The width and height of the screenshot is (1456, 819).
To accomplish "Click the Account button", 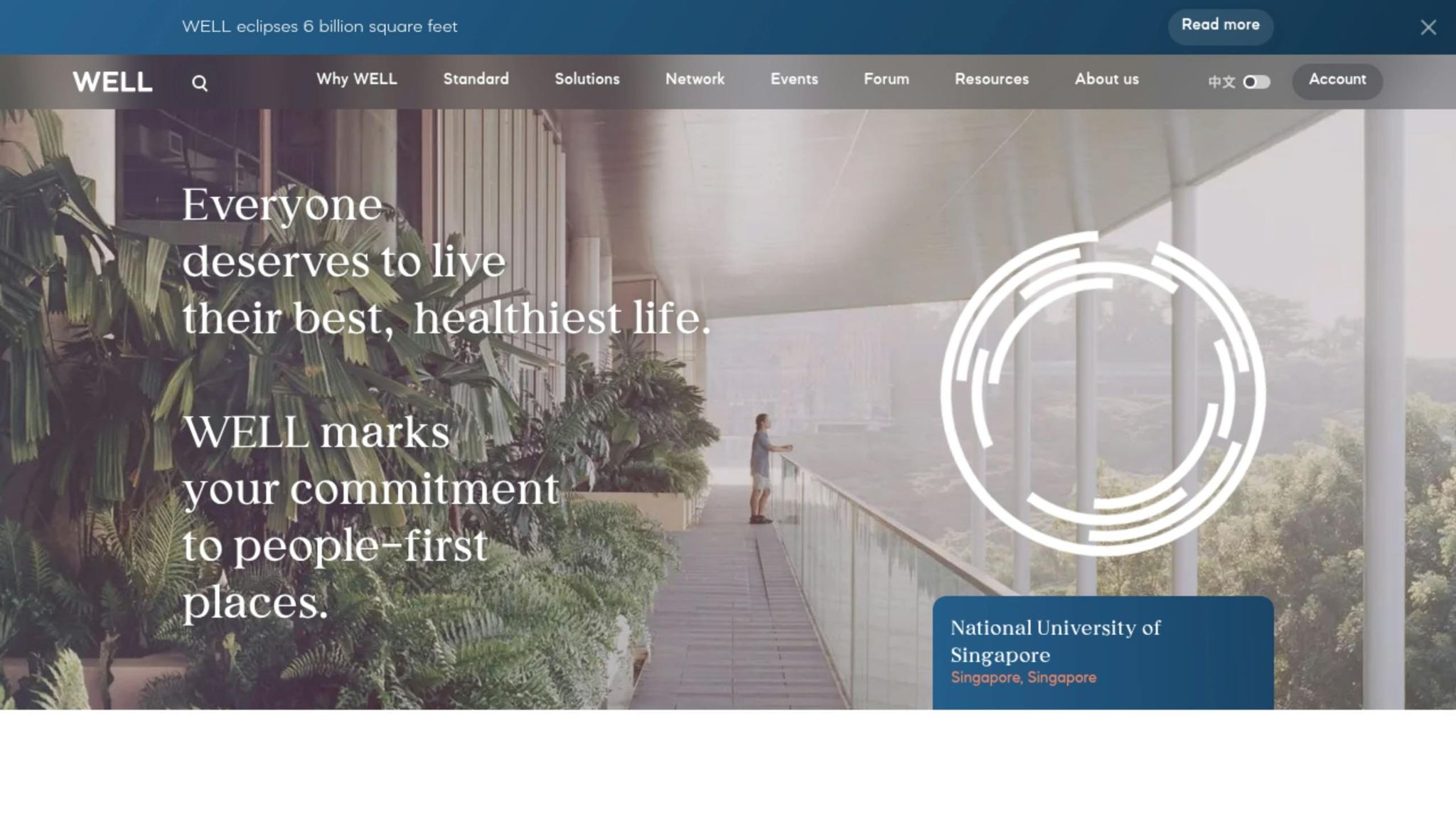I will coord(1337,81).
